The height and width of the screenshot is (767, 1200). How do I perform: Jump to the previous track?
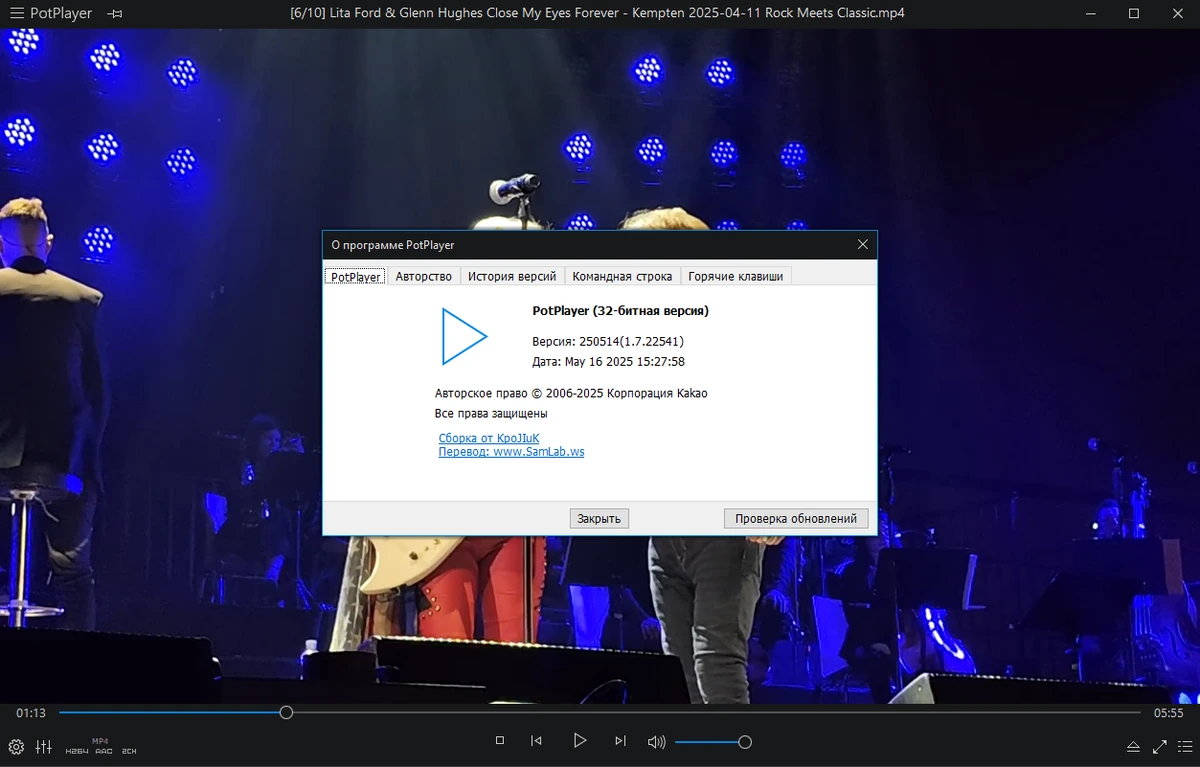(x=537, y=741)
